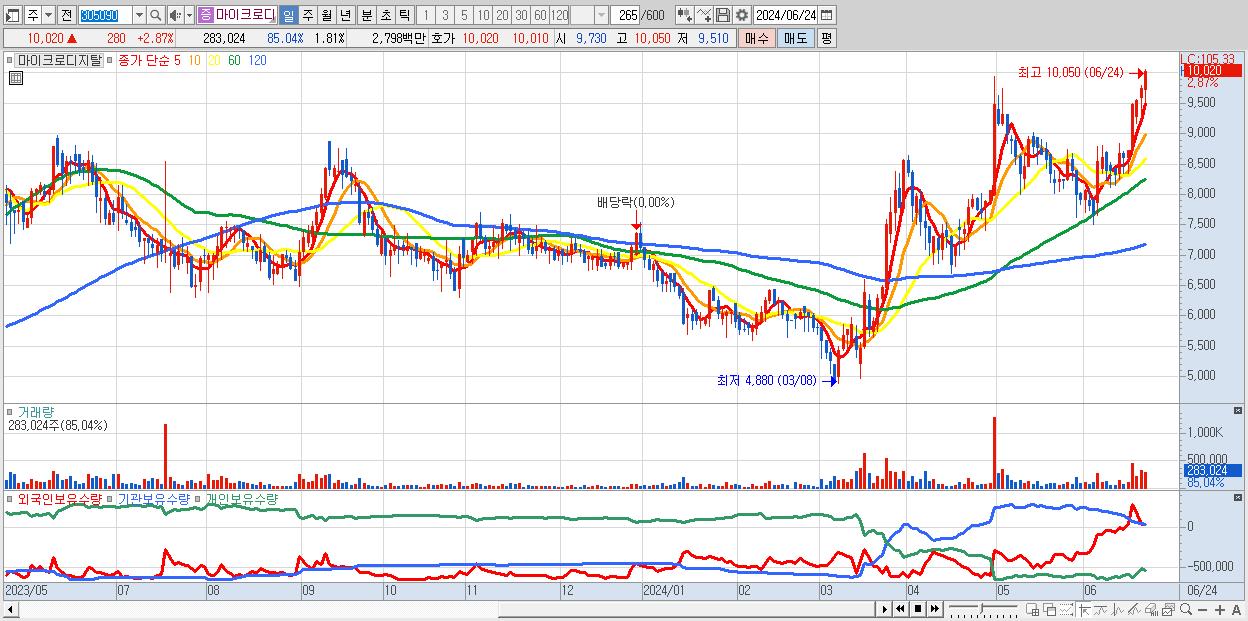Click the date field 2024/06/24
1248x621 pixels.
(x=785, y=15)
